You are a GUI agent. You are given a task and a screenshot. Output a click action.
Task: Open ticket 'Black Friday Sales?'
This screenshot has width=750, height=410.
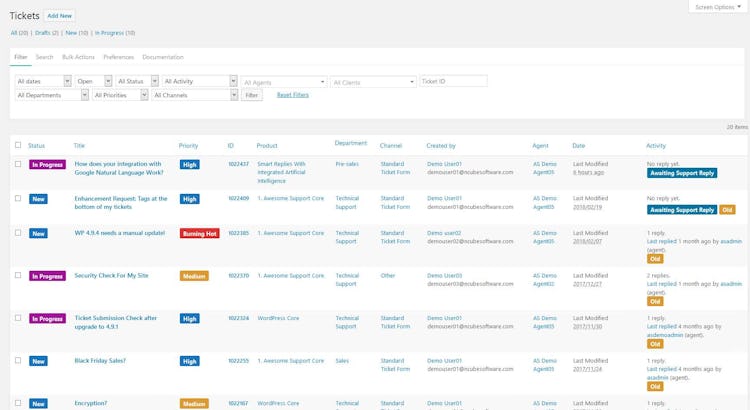(100, 361)
